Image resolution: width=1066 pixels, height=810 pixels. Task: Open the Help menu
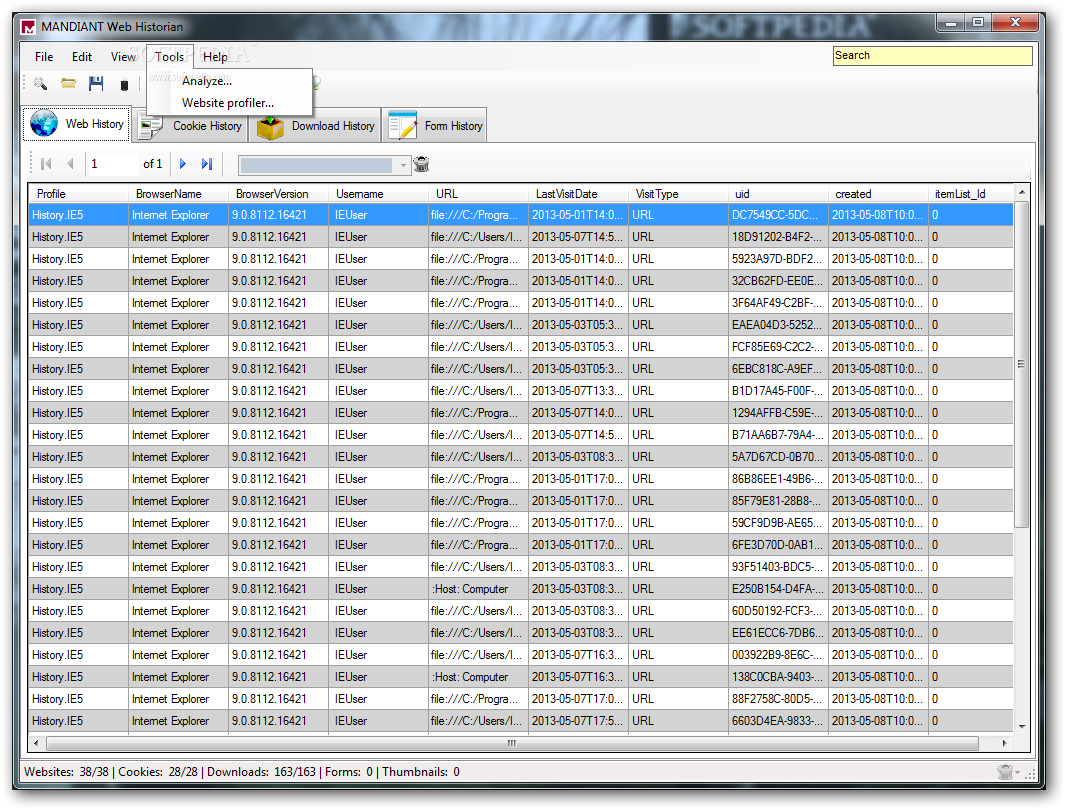coord(216,56)
